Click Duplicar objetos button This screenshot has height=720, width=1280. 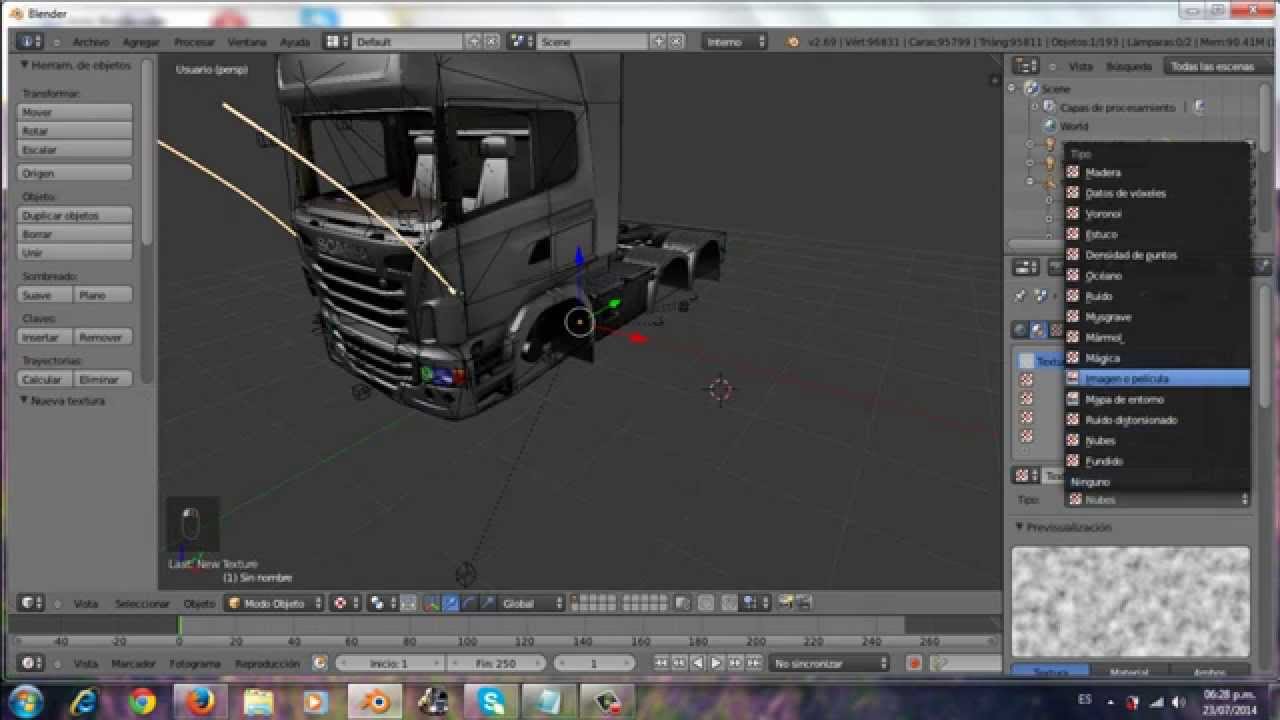click(75, 215)
